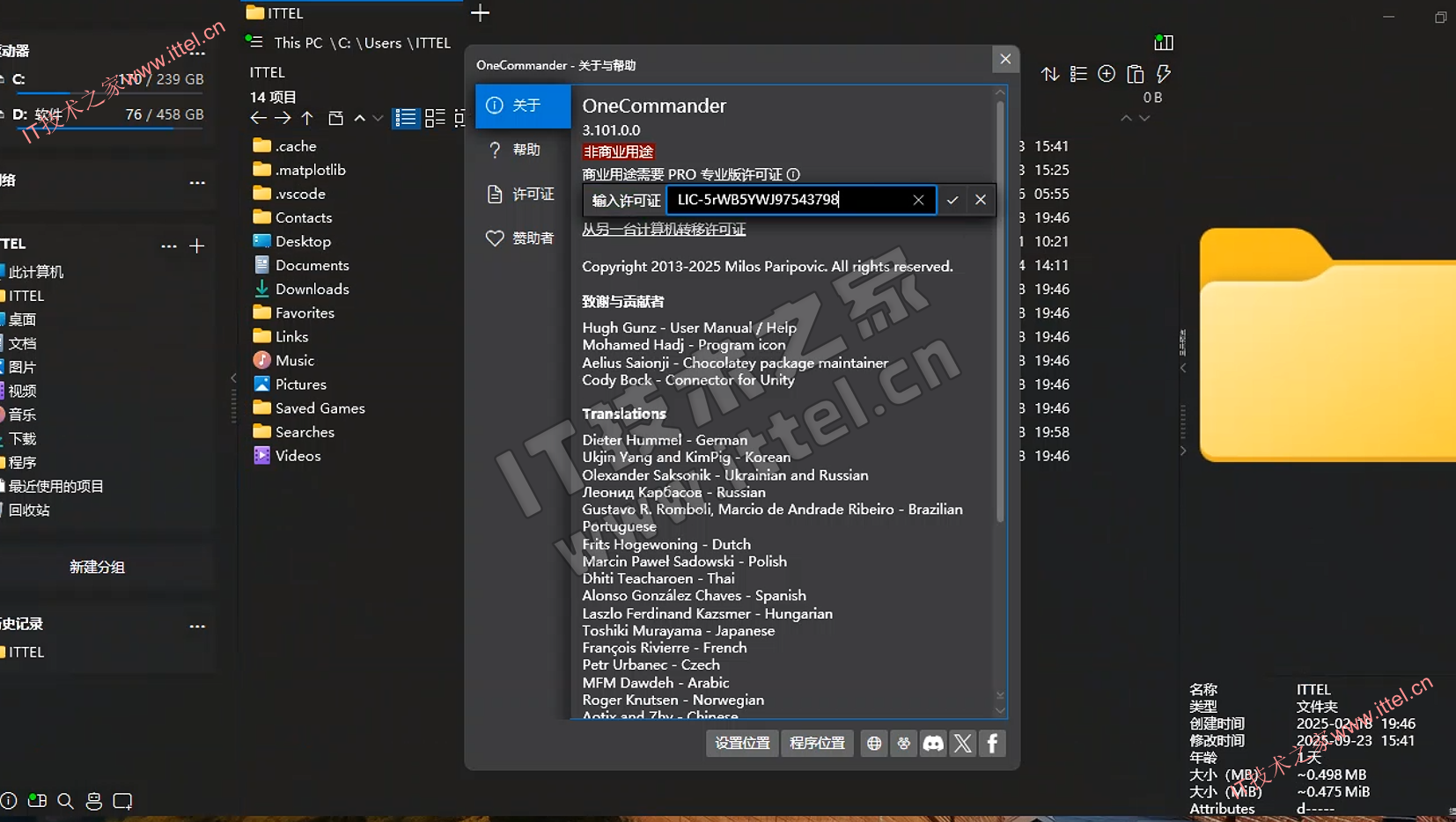Switch to the tiles layout view
Image resolution: width=1456 pixels, height=822 pixels.
(x=435, y=118)
